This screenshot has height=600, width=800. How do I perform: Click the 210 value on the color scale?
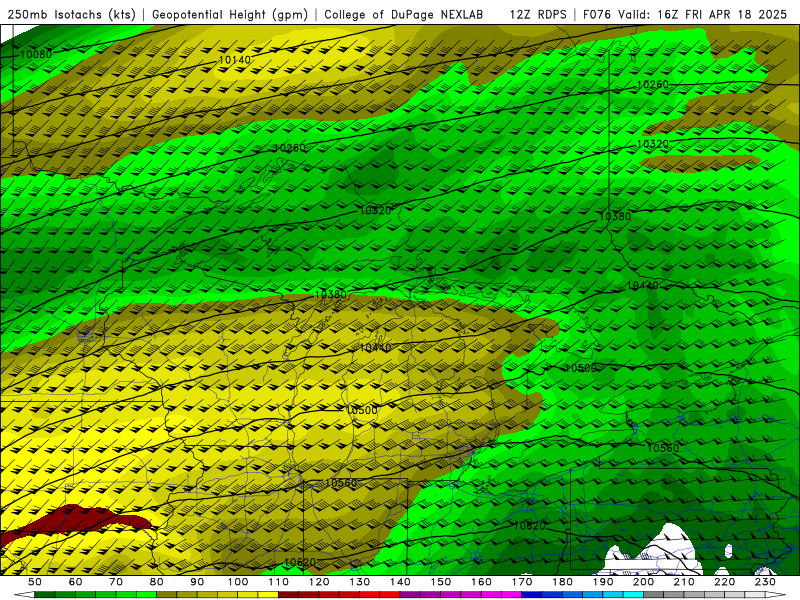point(684,582)
